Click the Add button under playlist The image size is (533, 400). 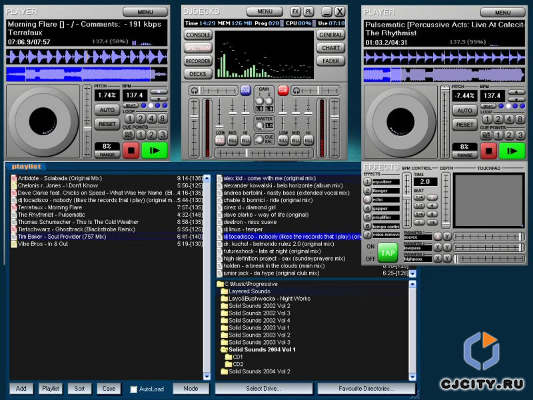pyautogui.click(x=21, y=388)
